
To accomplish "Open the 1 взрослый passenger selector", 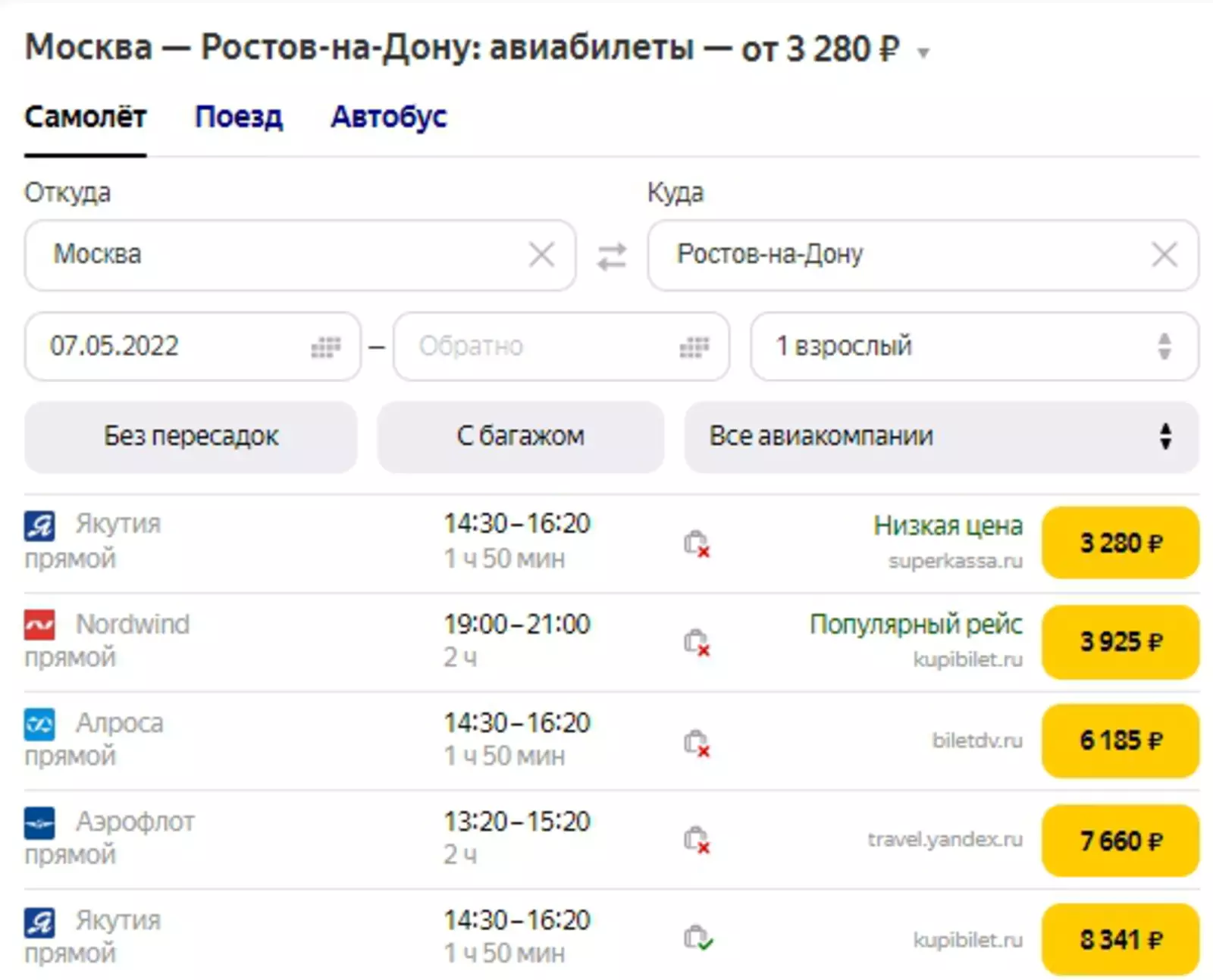I will pos(973,347).
